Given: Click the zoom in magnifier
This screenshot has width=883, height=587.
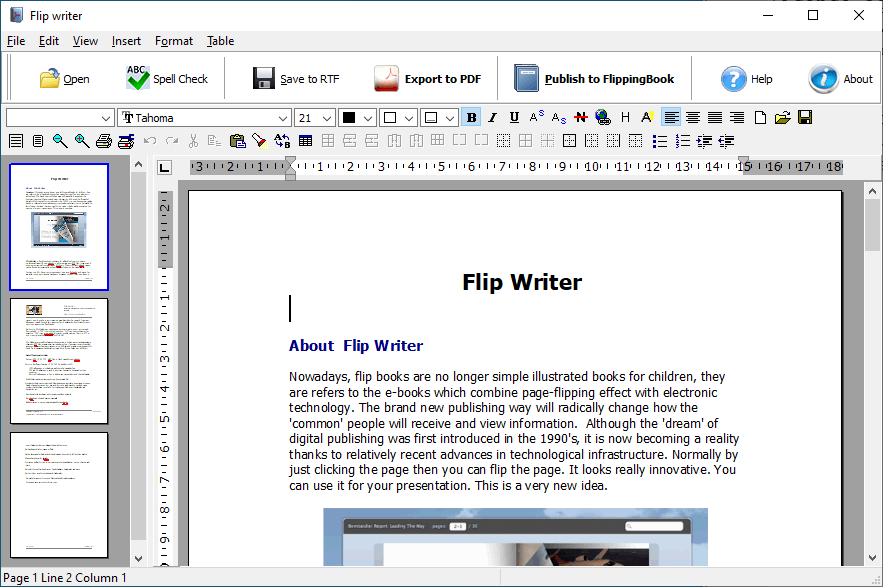Looking at the screenshot, I should click(82, 141).
